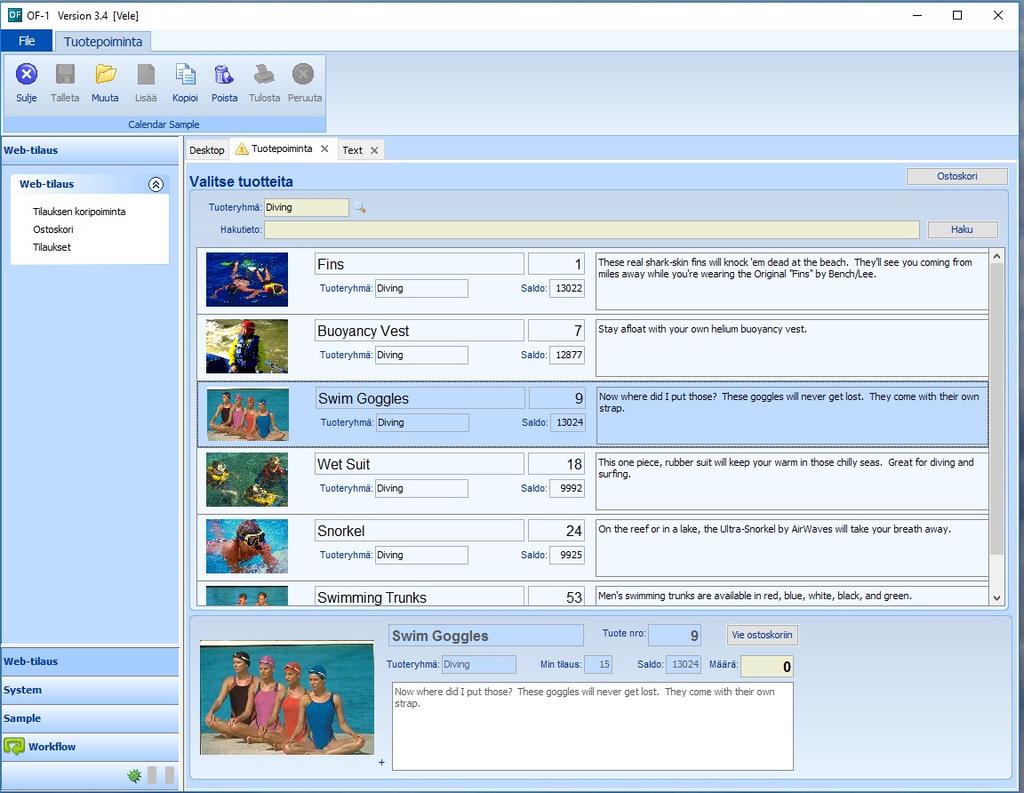Viewport: 1024px width, 793px height.
Task: Click the warning icon on Tuotepoiminta tab
Action: [242, 149]
